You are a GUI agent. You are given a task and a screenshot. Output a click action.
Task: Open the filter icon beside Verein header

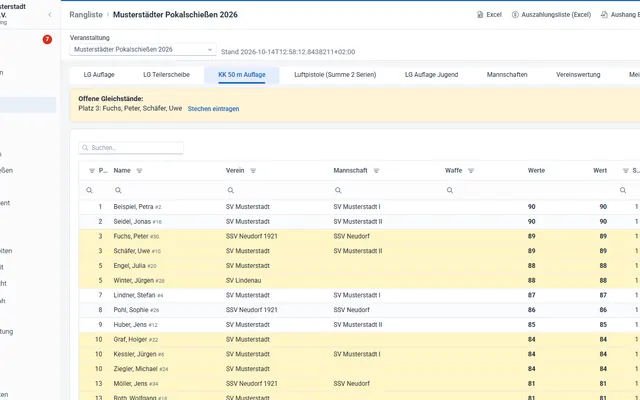253,171
